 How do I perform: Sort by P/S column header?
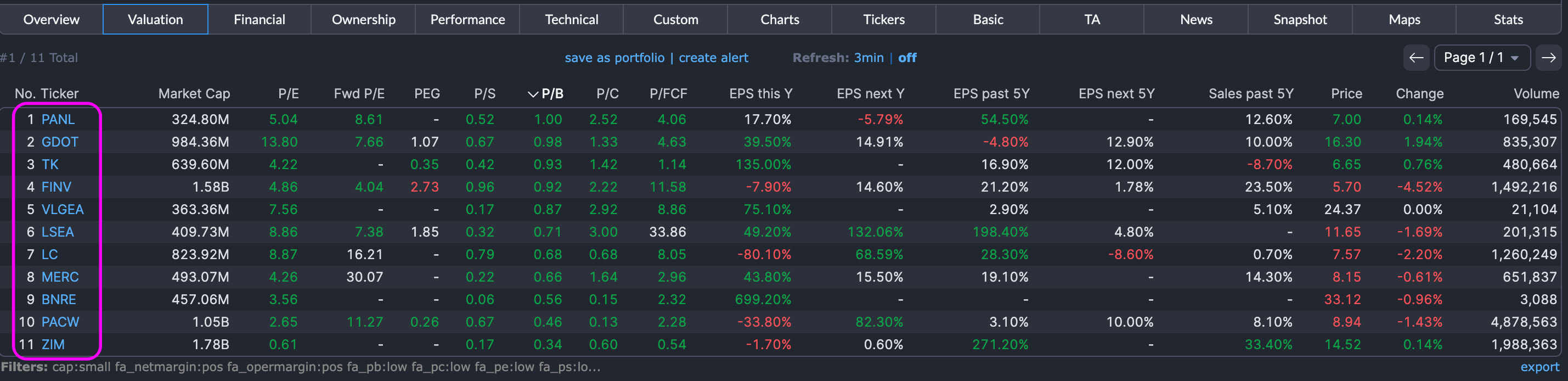(485, 94)
